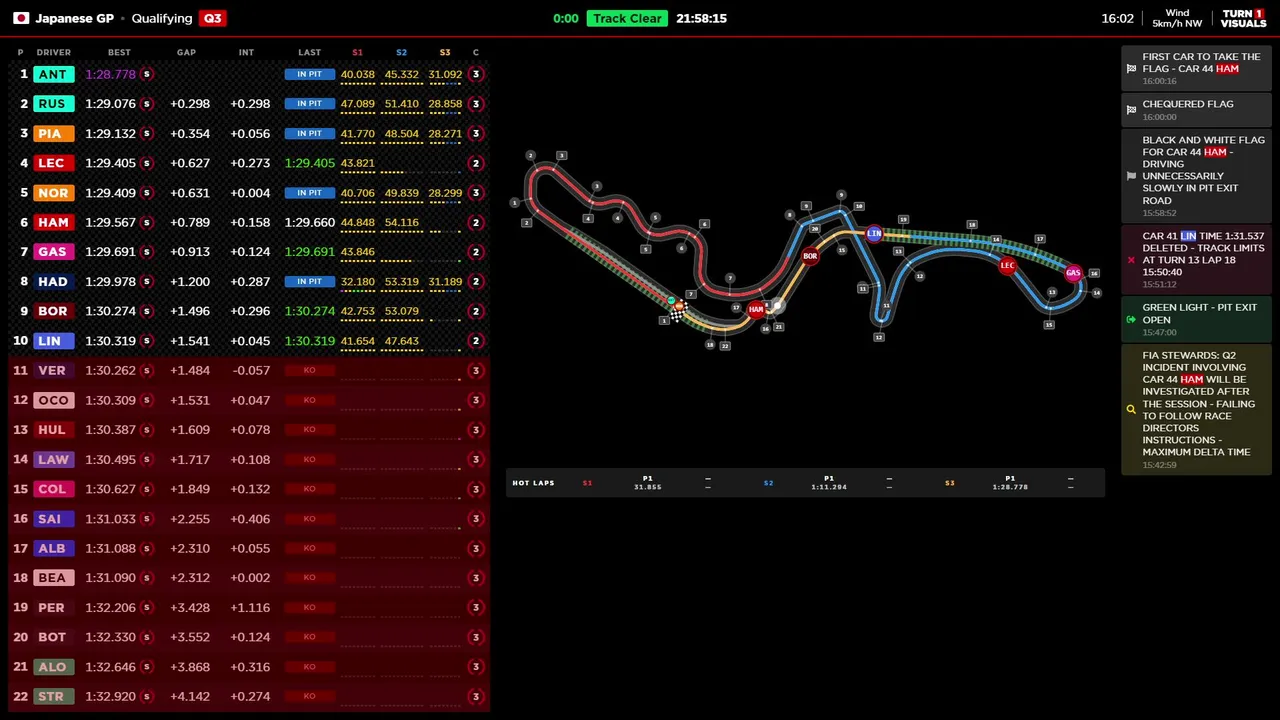Screen dimensions: 1280x720
Task: Click the 16:02 clock
Action: pos(1117,18)
